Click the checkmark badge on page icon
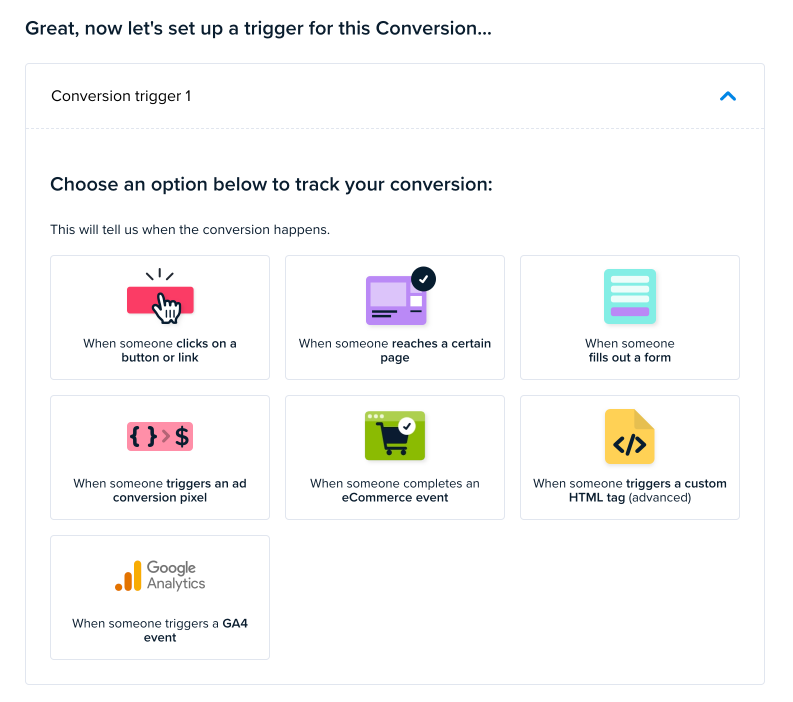This screenshot has width=793, height=702. (423, 278)
